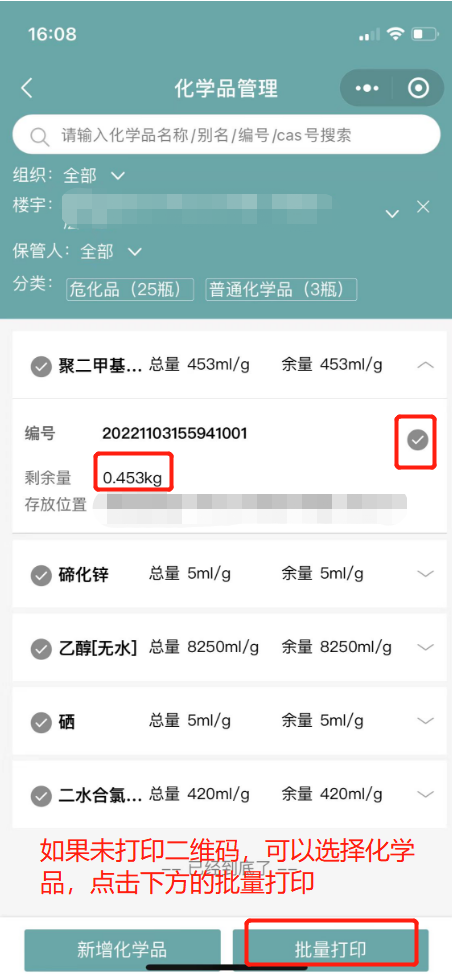The image size is (452, 976).
Task: Tap the battery status icon
Action: (425, 34)
